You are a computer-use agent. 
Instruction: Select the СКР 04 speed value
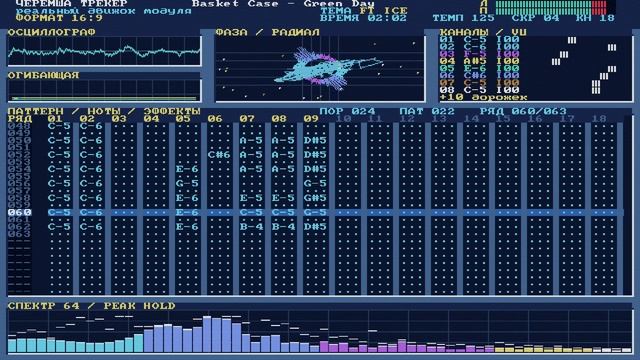536,18
